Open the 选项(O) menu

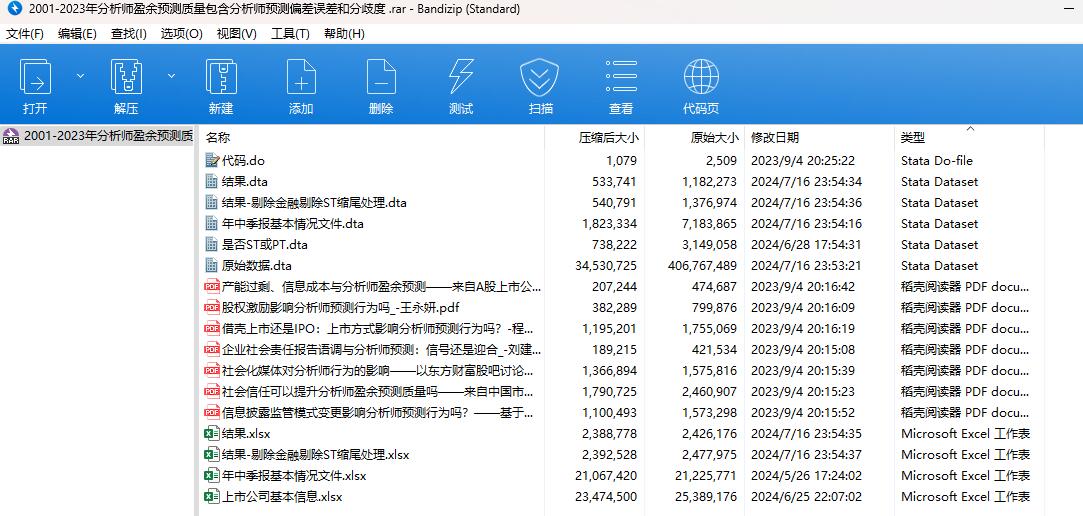coord(182,34)
